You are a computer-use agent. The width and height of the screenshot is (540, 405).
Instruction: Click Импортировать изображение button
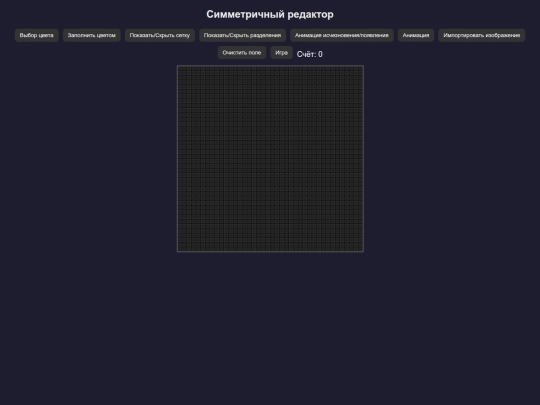coord(481,35)
